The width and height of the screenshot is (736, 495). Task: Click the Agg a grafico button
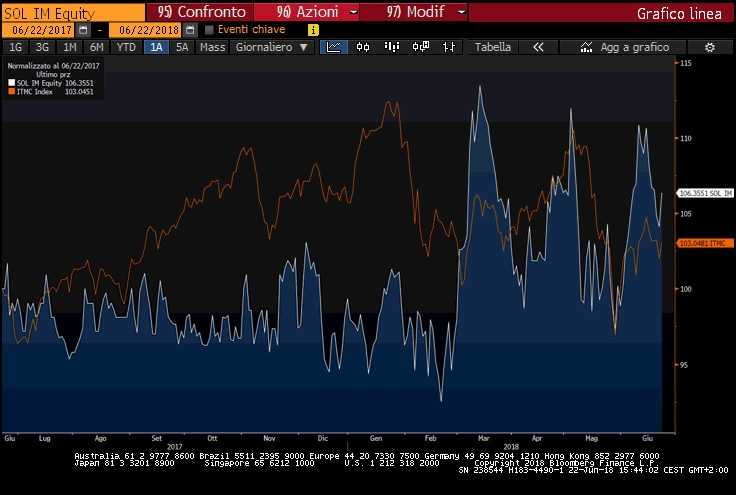pyautogui.click(x=625, y=47)
